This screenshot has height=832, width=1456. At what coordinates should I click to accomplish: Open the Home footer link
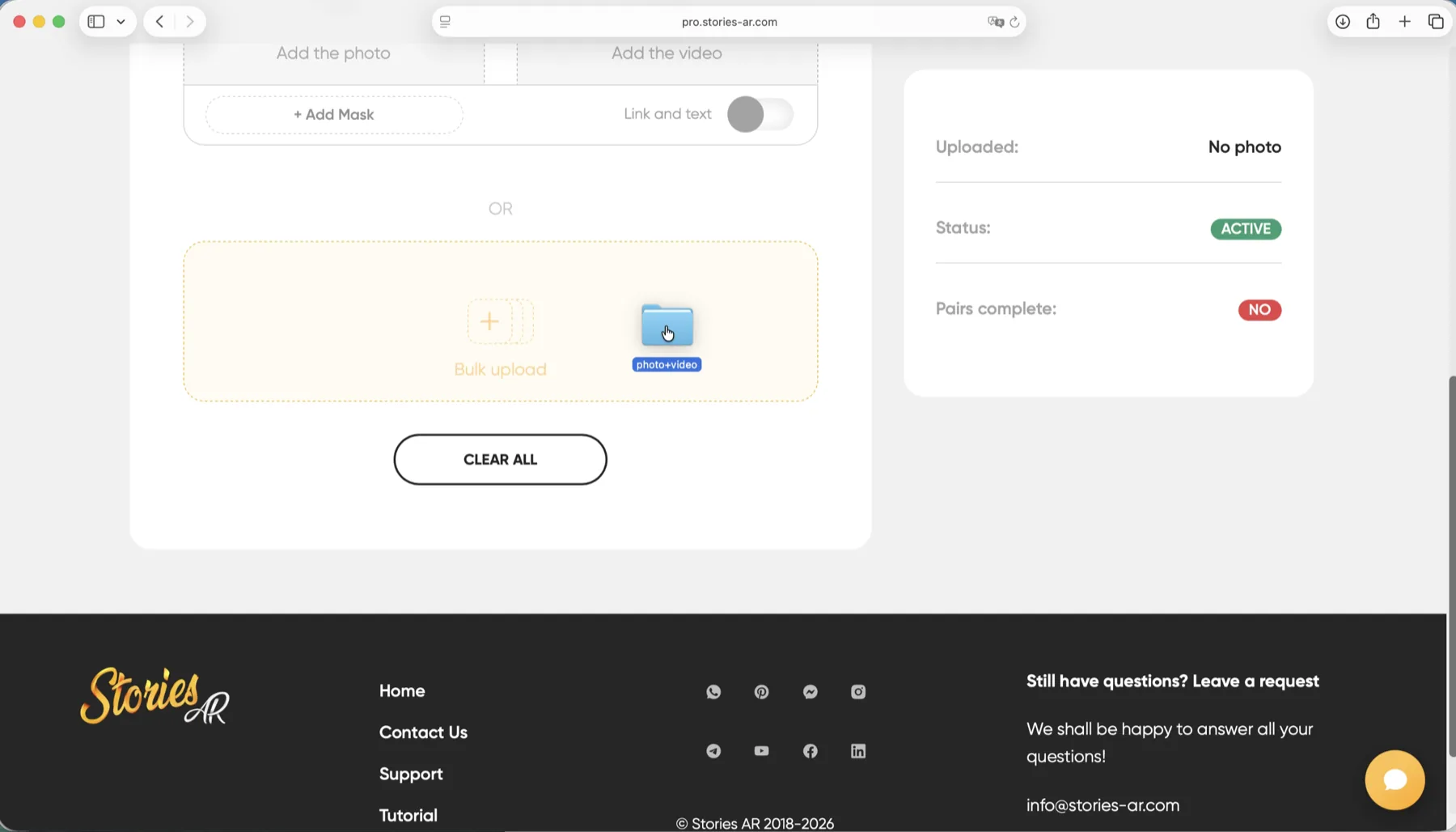click(402, 691)
